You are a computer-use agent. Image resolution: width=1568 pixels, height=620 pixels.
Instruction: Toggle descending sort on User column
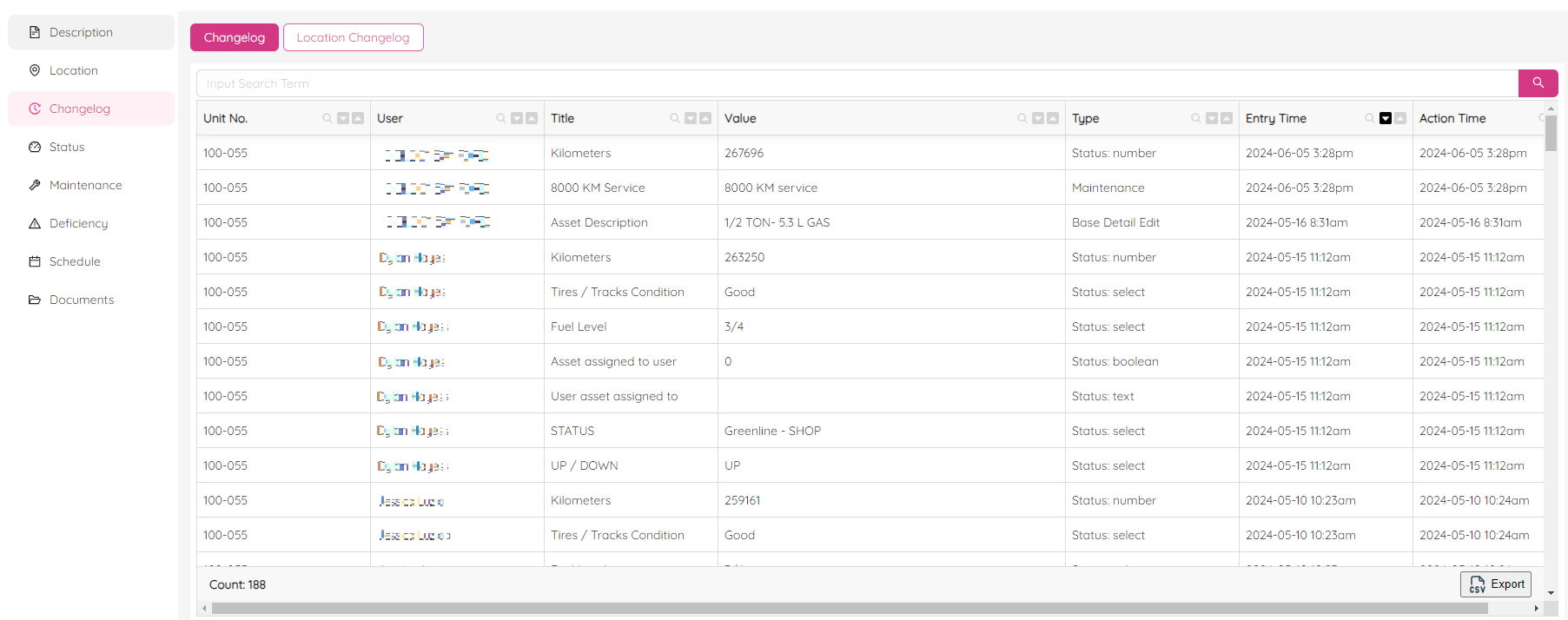coord(517,119)
